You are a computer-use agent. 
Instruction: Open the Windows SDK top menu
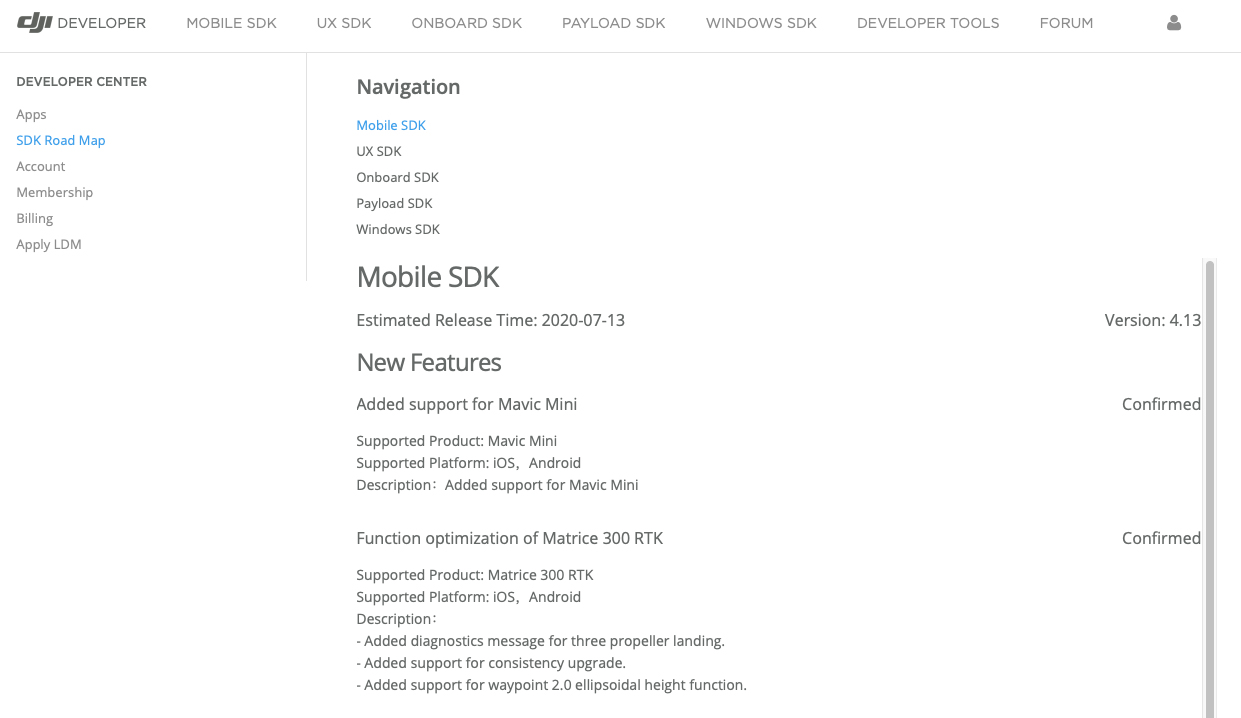(761, 23)
